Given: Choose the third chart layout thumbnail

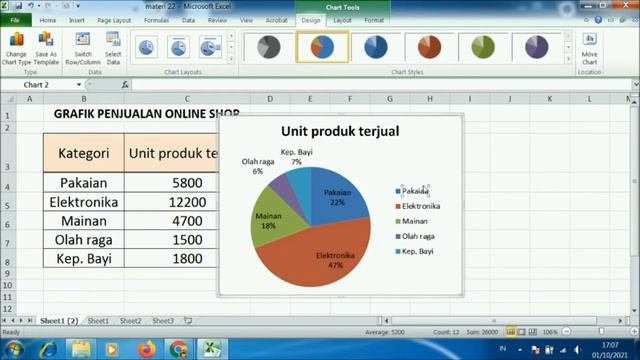Looking at the screenshot, I should (x=210, y=47).
